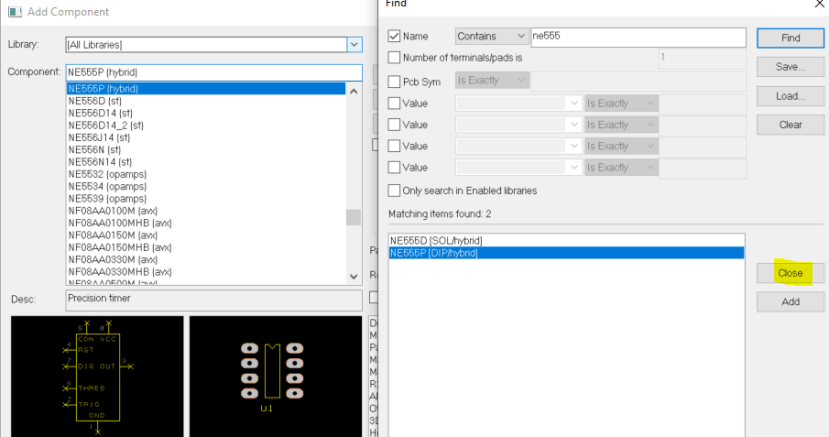Select NF08AA0330M (avx) in component list
829x437 pixels.
(x=206, y=259)
